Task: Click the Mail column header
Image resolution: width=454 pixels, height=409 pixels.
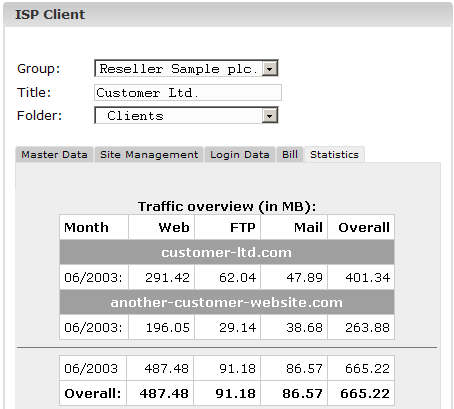Action: [x=294, y=227]
